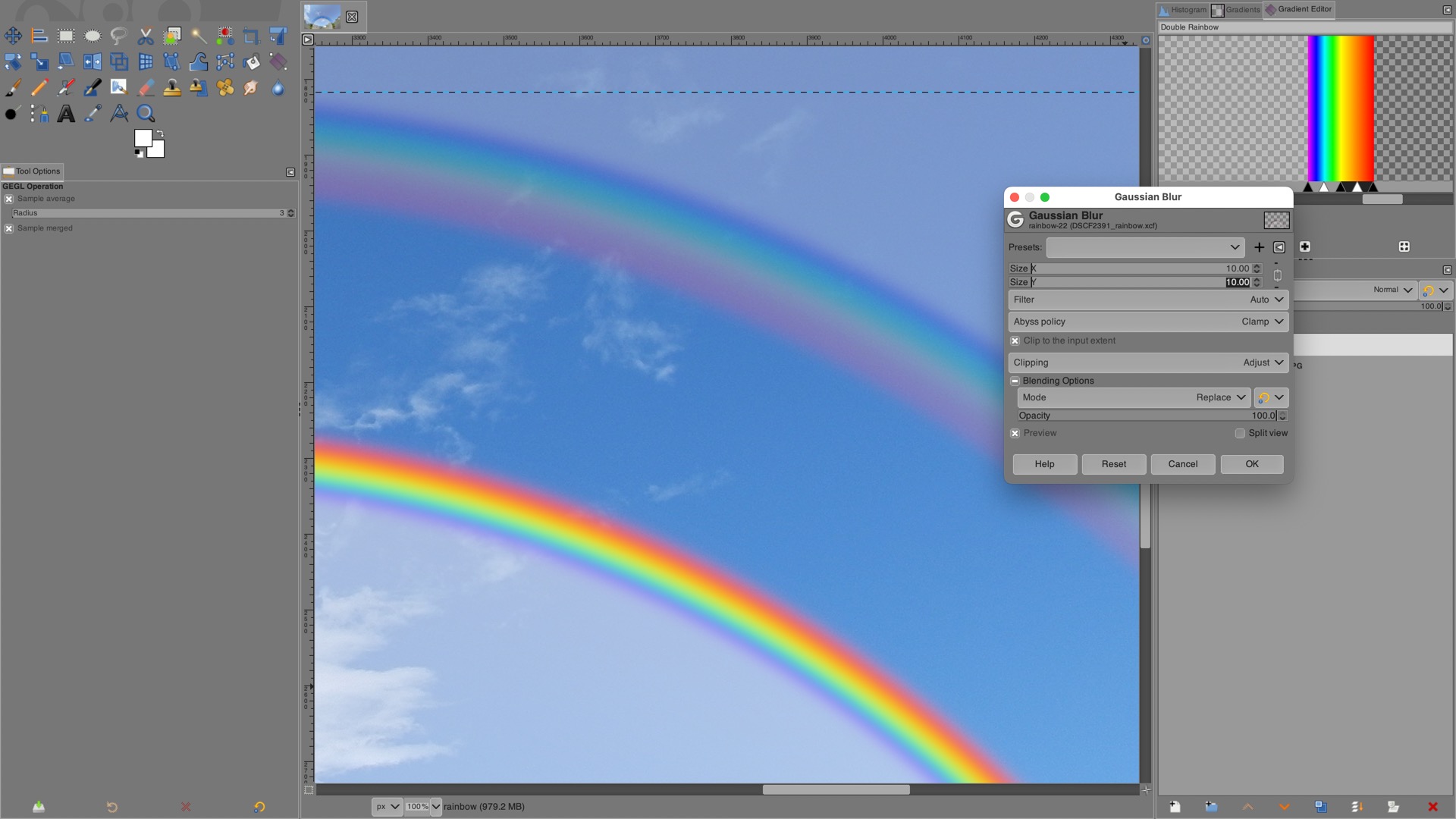Click the foreground color swatch
1456x819 pixels.
tap(143, 138)
